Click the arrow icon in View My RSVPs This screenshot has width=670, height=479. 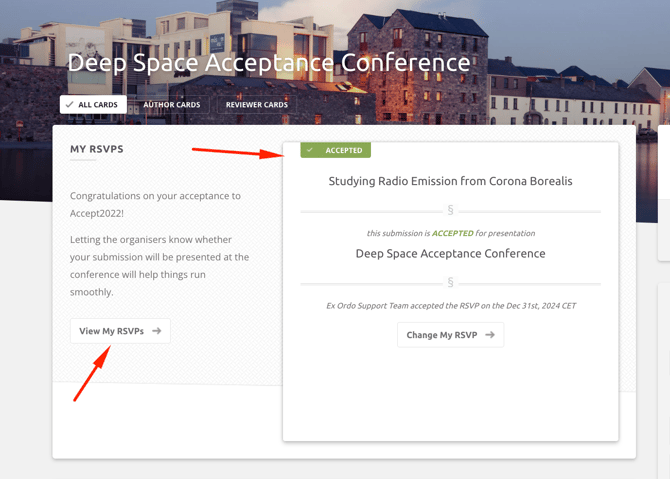tap(157, 331)
